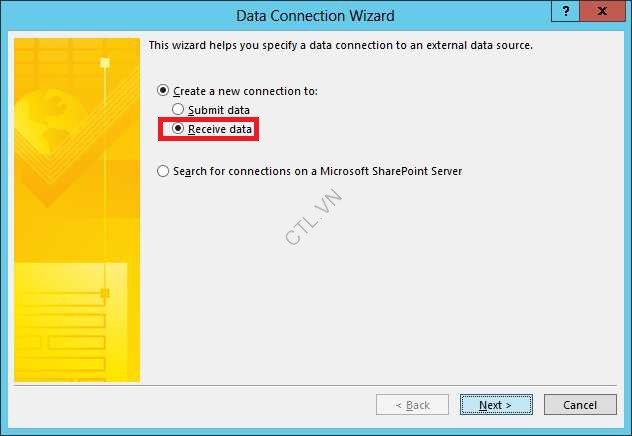Image resolution: width=632 pixels, height=436 pixels.
Task: Click the small square marker lower on banner line
Action: tap(105, 293)
